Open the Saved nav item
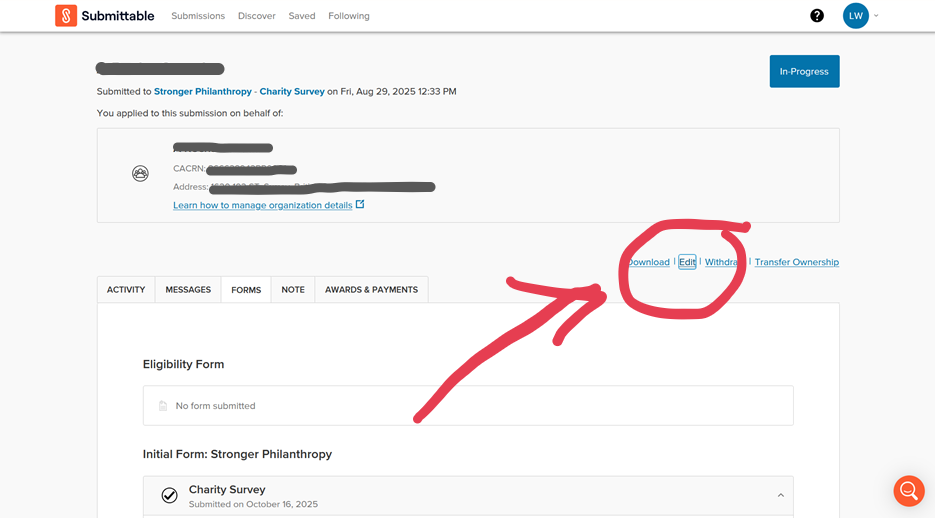This screenshot has width=935, height=518. [301, 16]
